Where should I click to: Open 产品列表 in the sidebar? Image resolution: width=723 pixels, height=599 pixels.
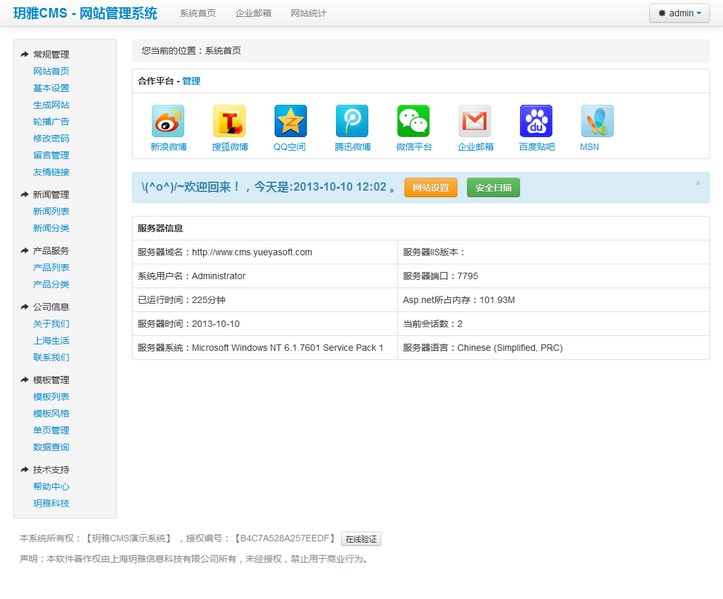click(51, 267)
